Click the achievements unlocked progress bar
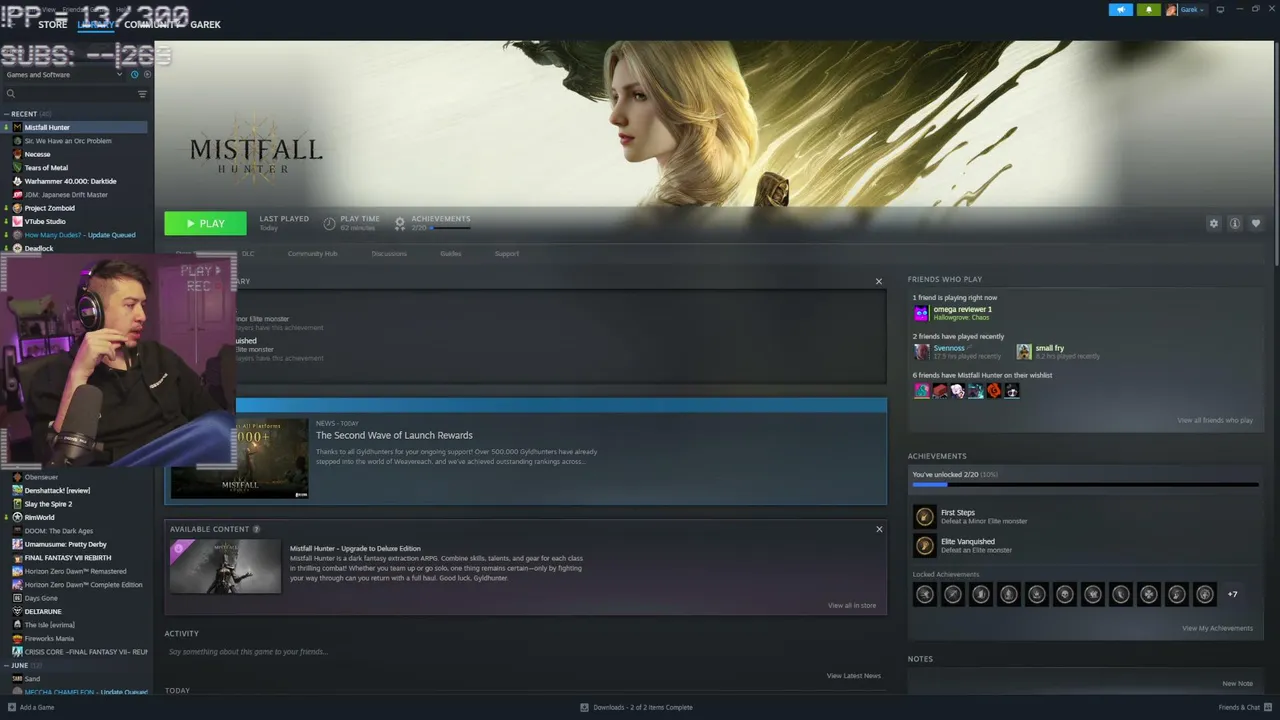The height and width of the screenshot is (720, 1280). coord(1085,485)
